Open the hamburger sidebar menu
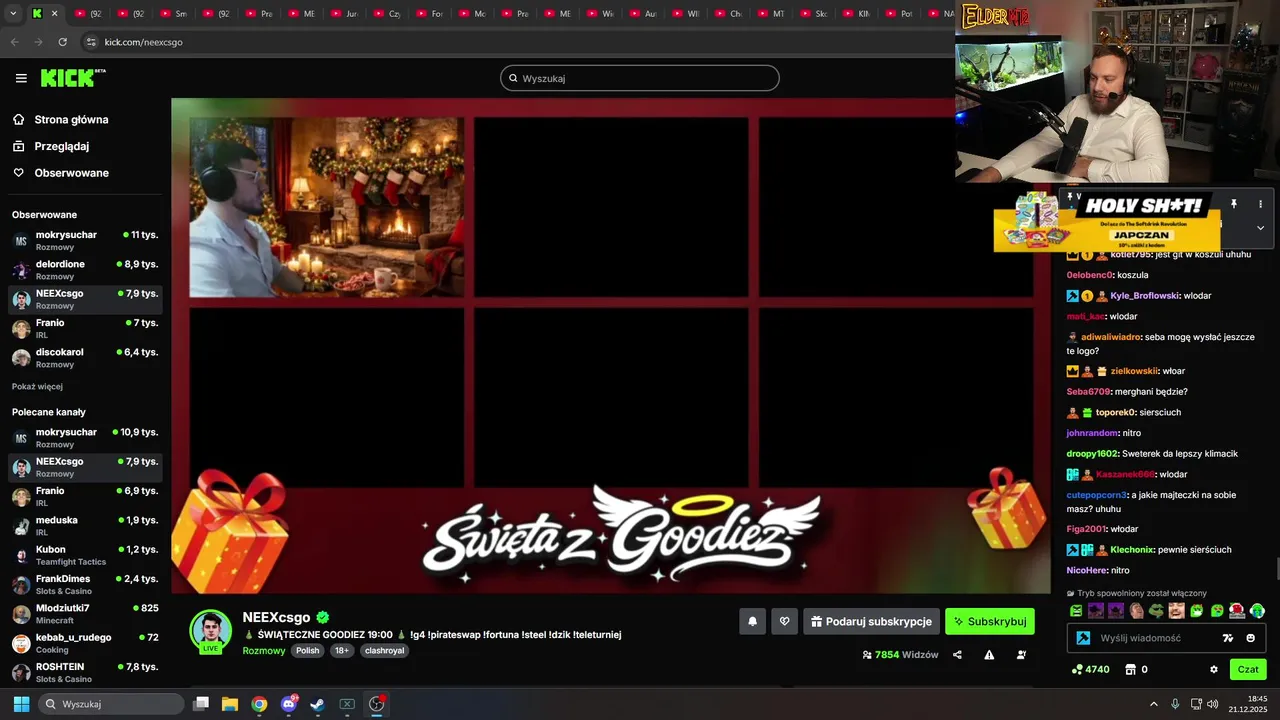 pyautogui.click(x=21, y=78)
